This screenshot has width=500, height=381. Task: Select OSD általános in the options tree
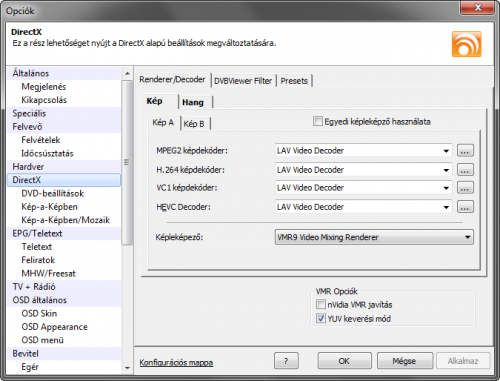click(x=64, y=300)
